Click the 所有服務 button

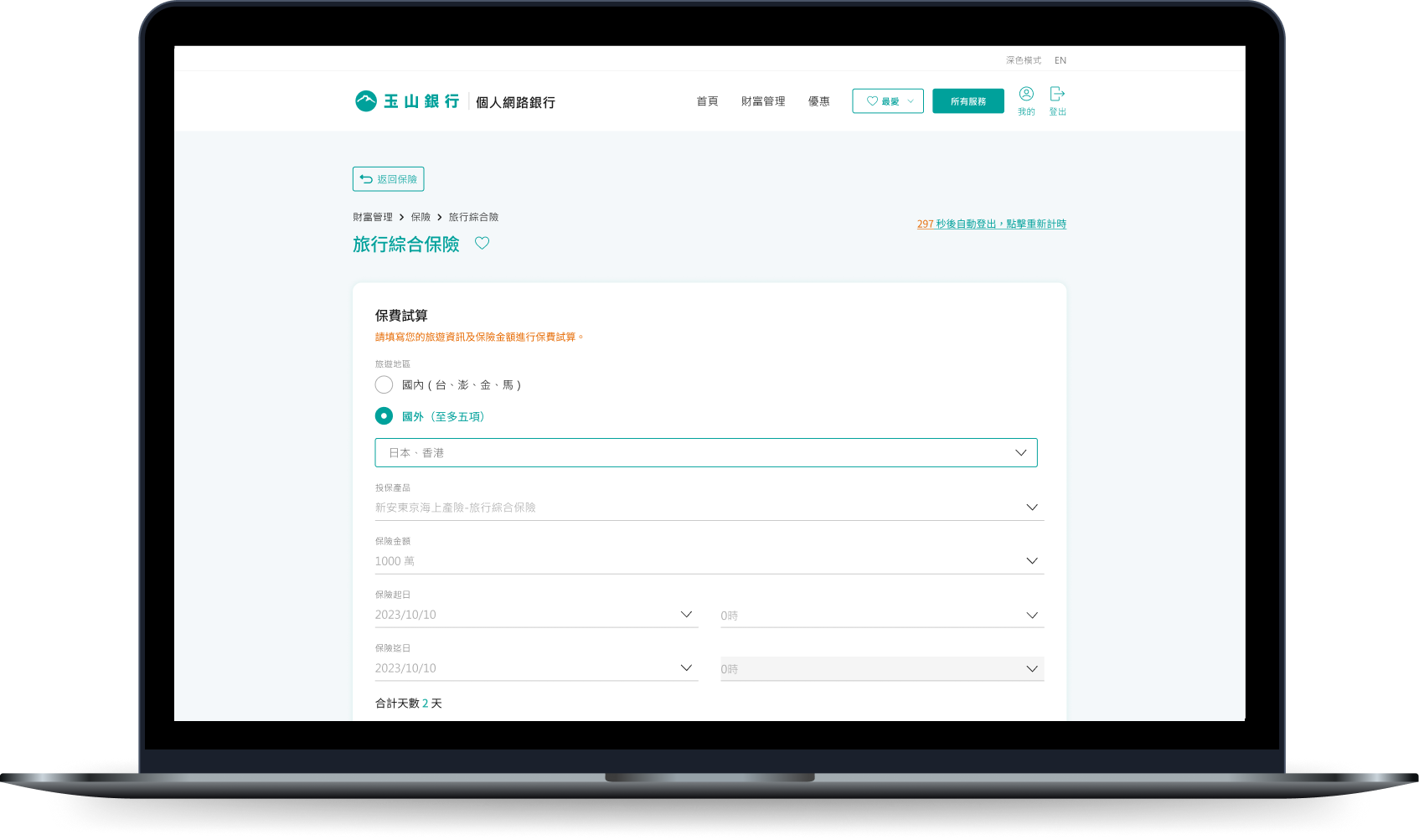pyautogui.click(x=967, y=101)
